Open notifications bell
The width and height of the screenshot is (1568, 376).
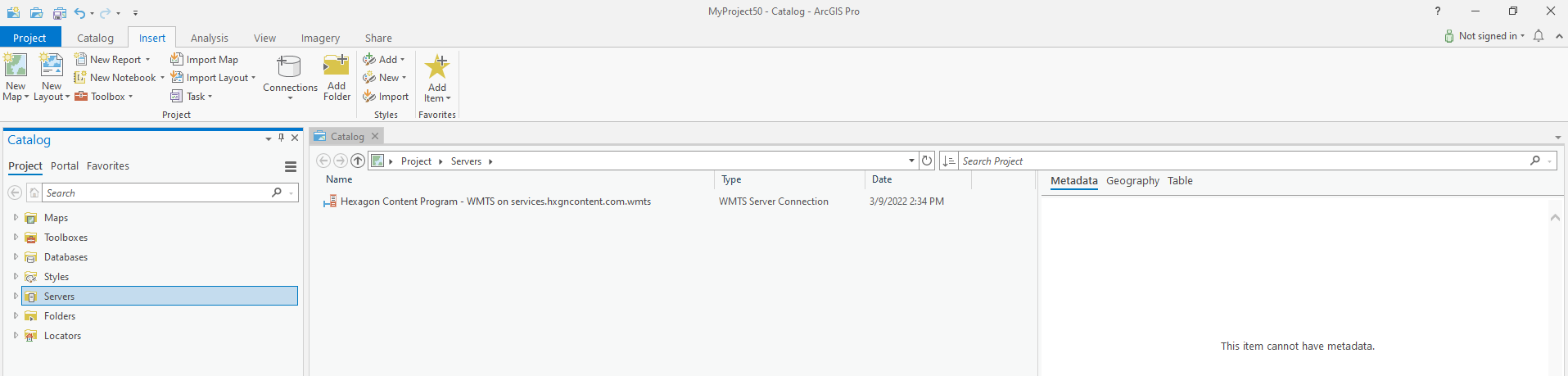[x=1539, y=36]
